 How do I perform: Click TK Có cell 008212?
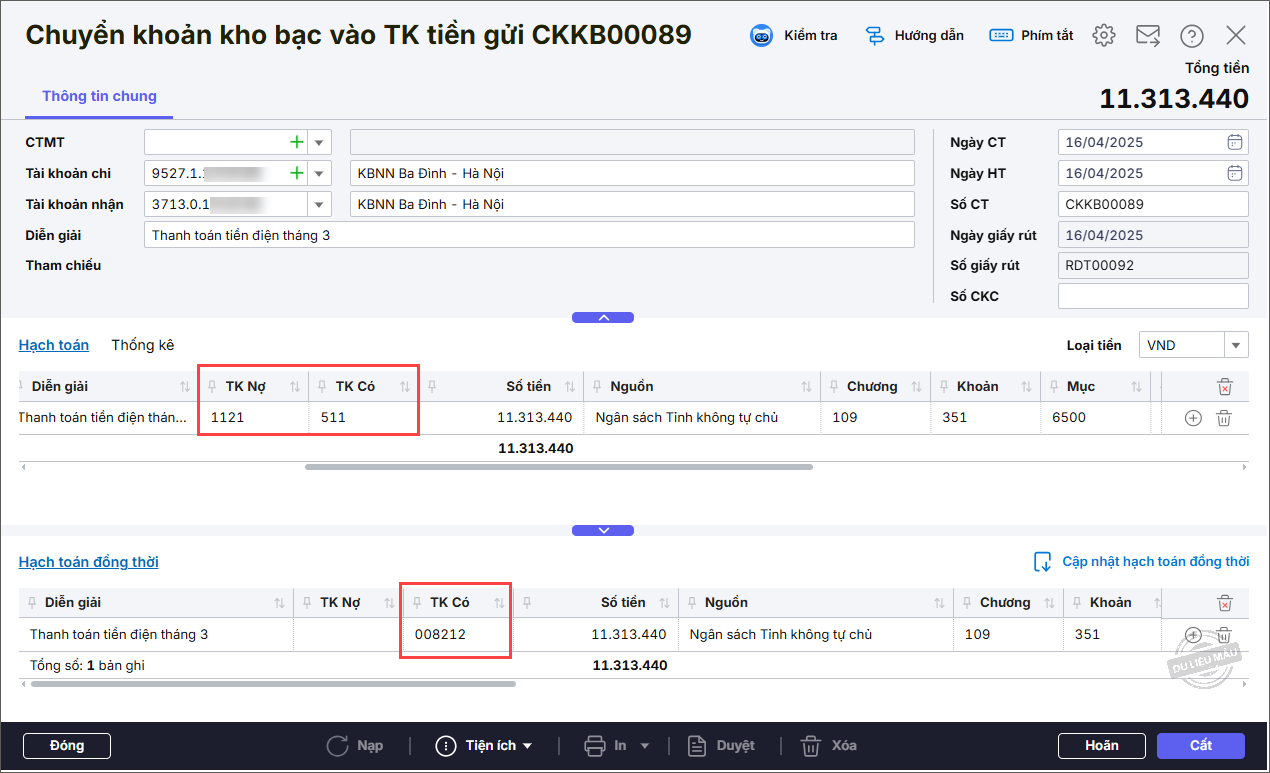[x=457, y=634]
